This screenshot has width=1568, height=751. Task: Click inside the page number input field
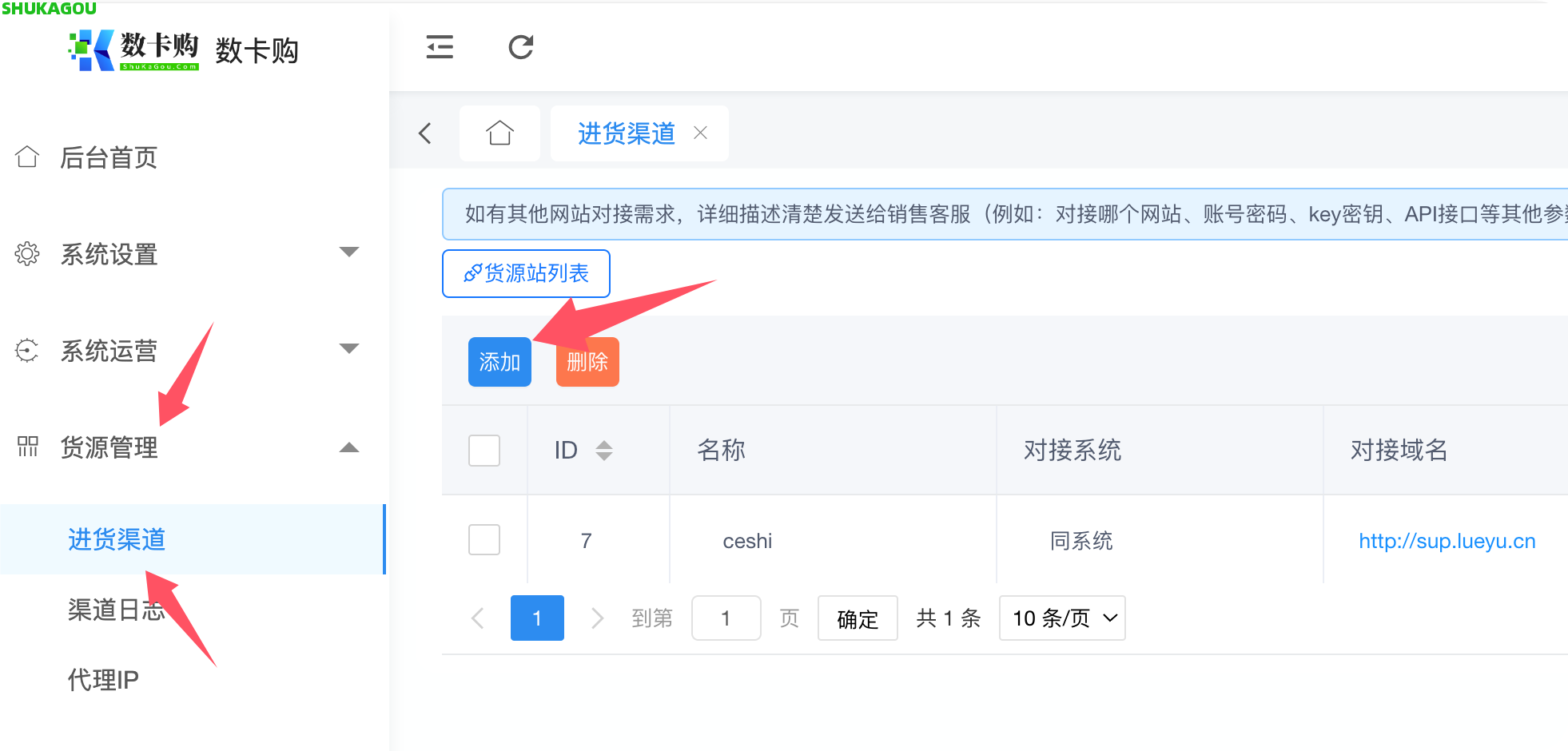726,618
